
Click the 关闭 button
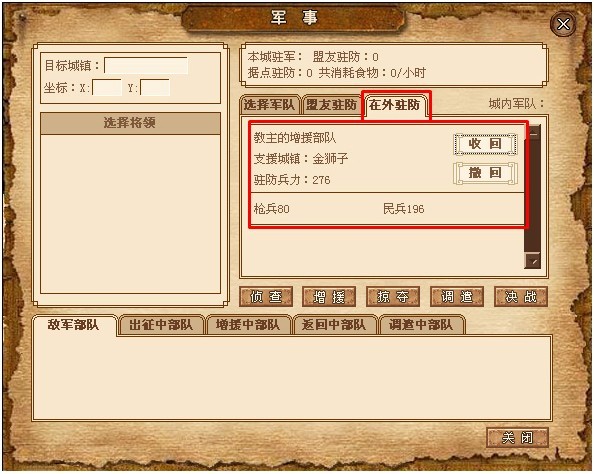(517, 438)
